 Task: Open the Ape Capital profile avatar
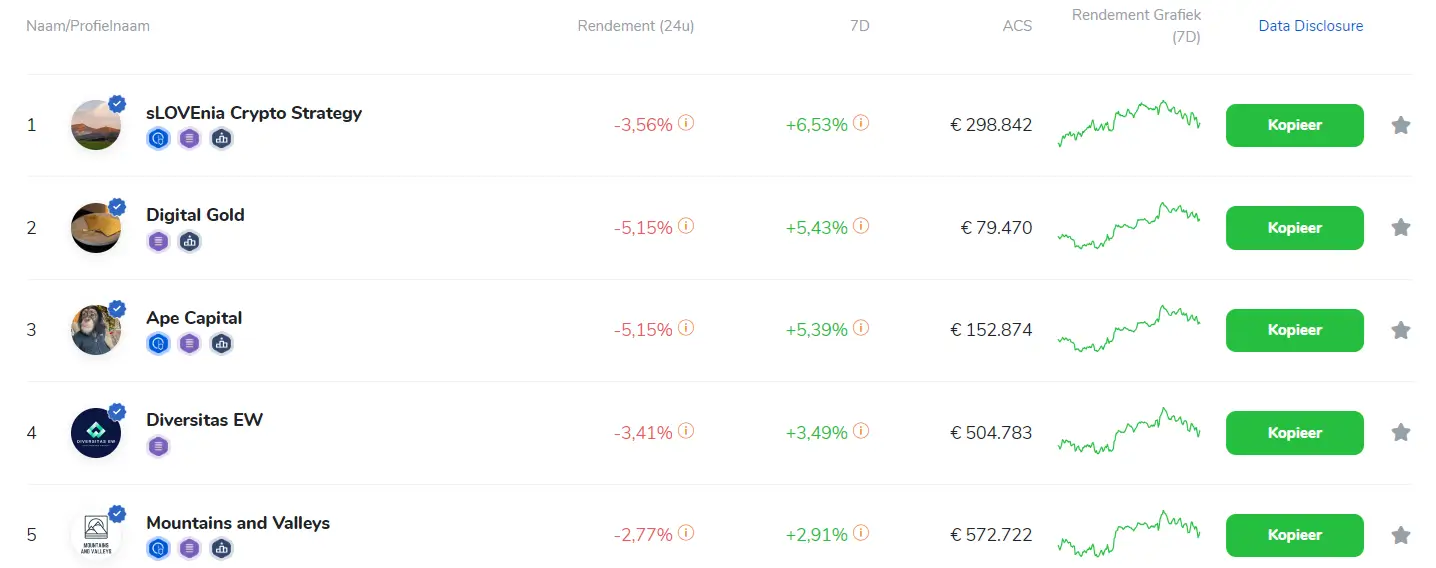[96, 330]
